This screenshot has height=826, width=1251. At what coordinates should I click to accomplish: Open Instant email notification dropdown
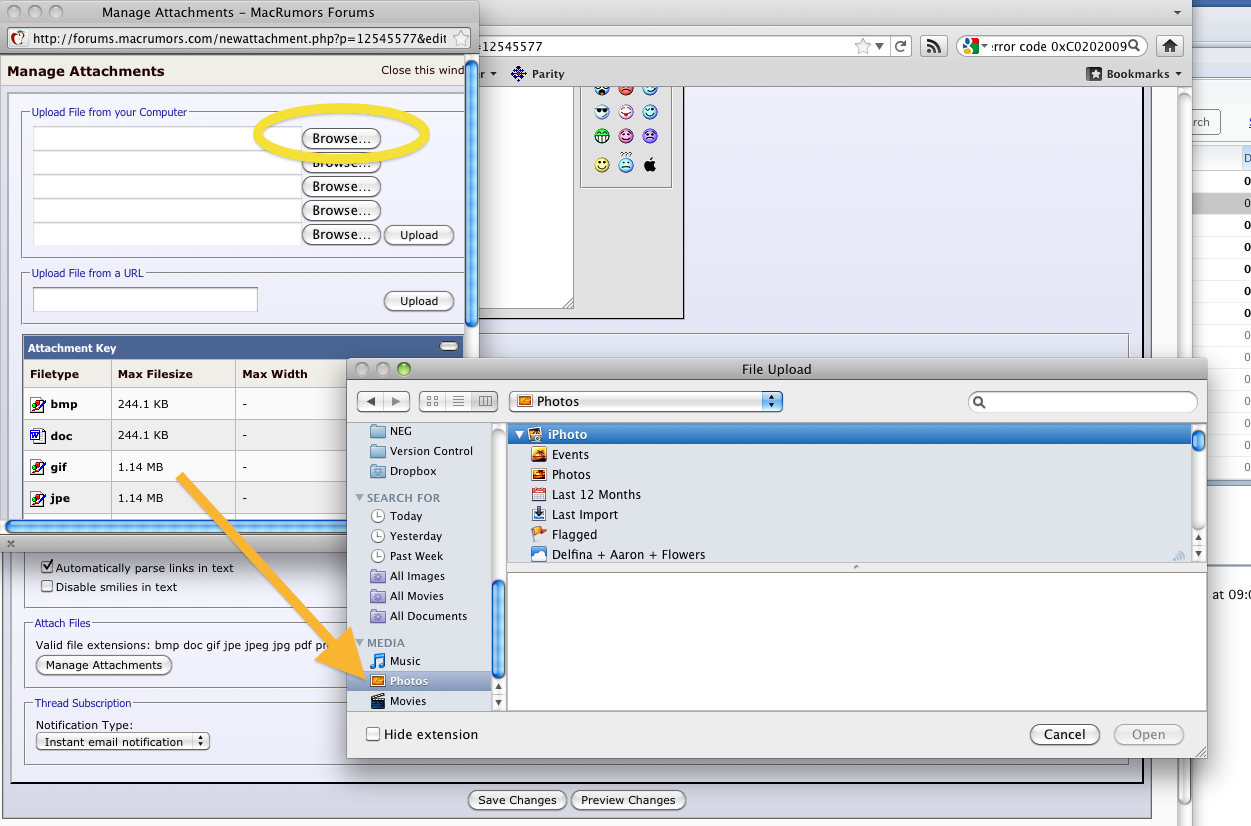pyautogui.click(x=123, y=742)
